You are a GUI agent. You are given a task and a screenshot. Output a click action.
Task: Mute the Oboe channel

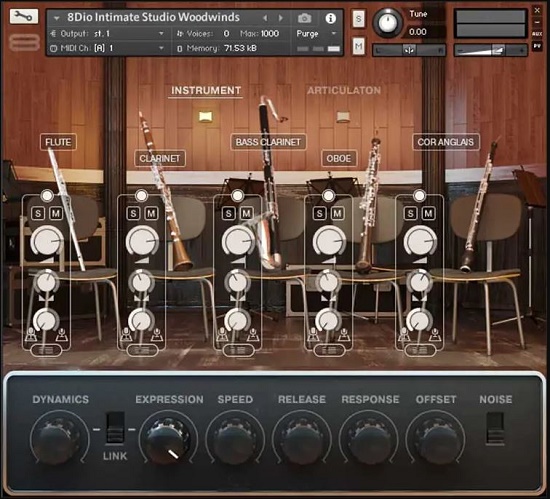(337, 213)
